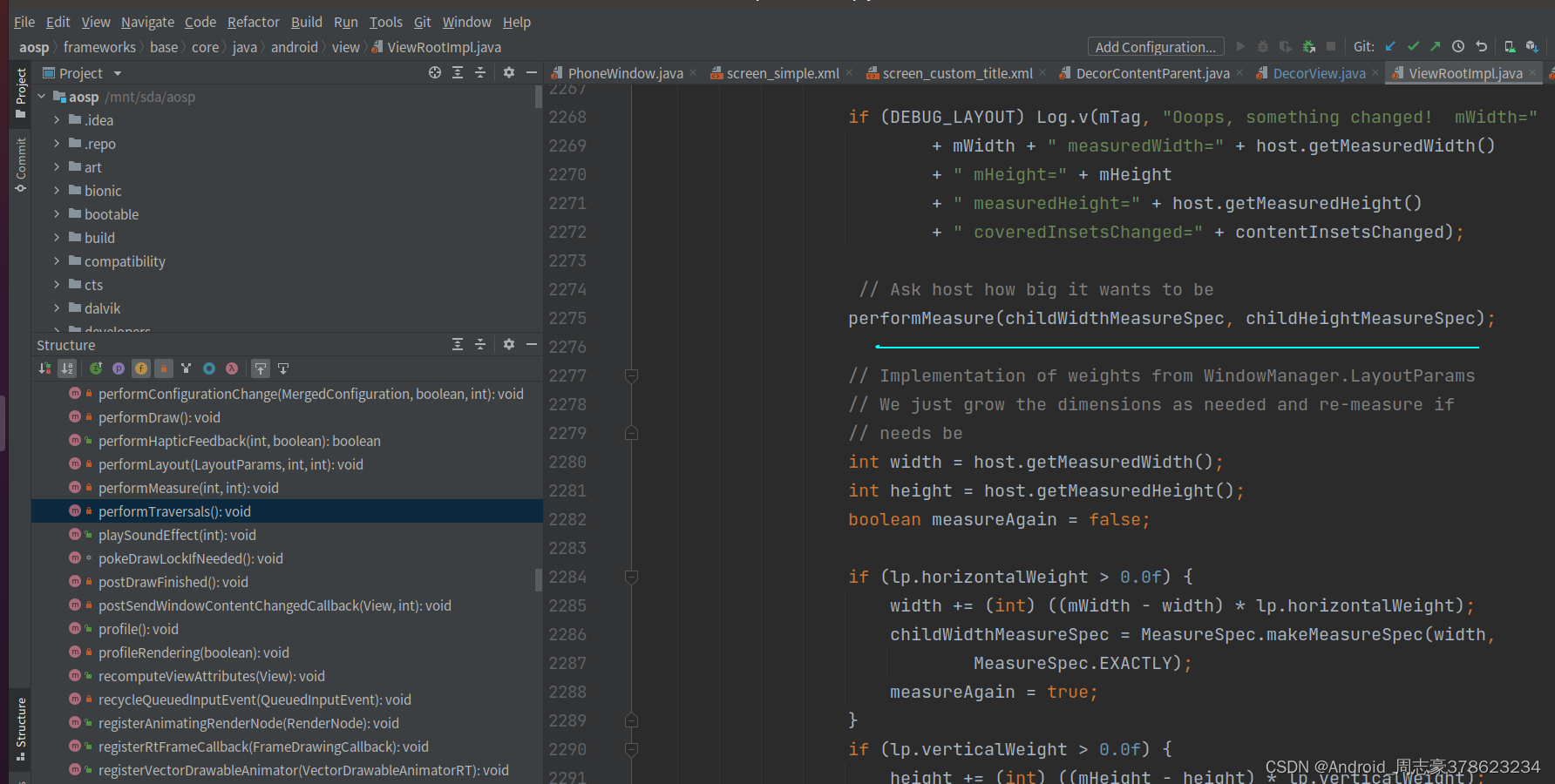Click Add Configuration button
Screen dimensions: 1555x784
(x=1156, y=47)
